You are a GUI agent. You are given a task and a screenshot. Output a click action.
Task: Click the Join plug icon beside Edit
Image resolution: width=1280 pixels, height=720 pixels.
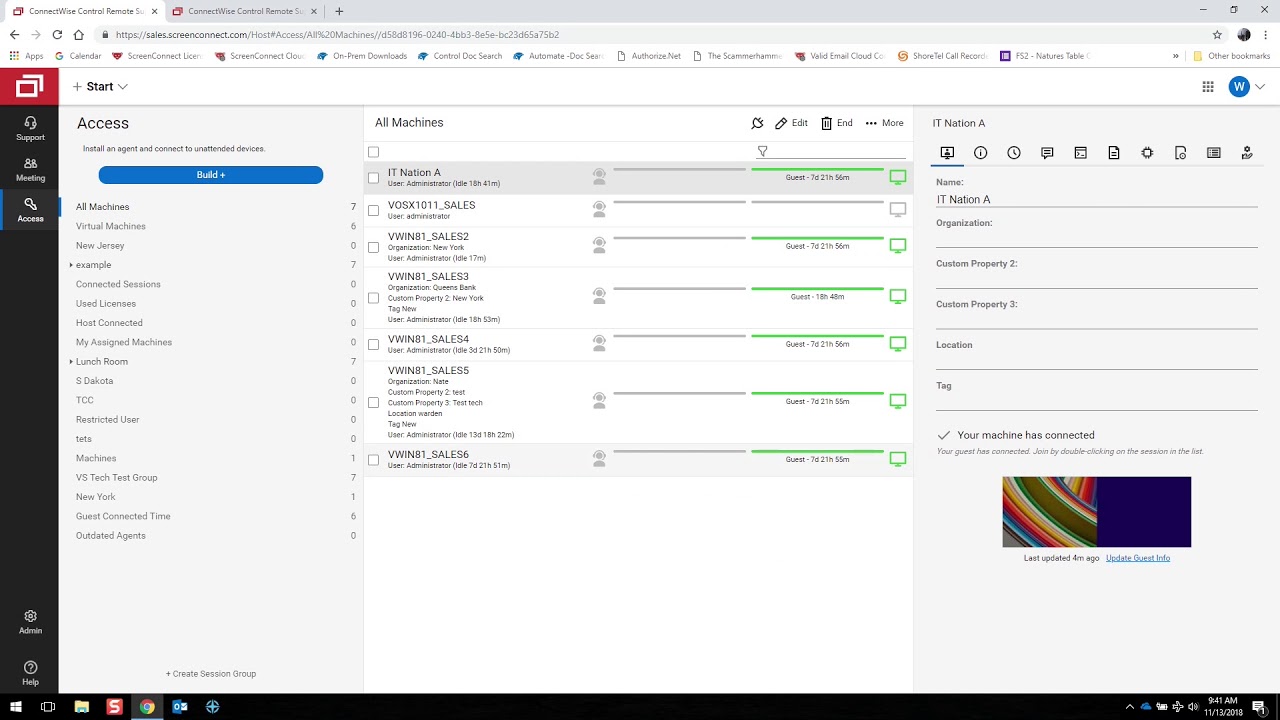(757, 123)
